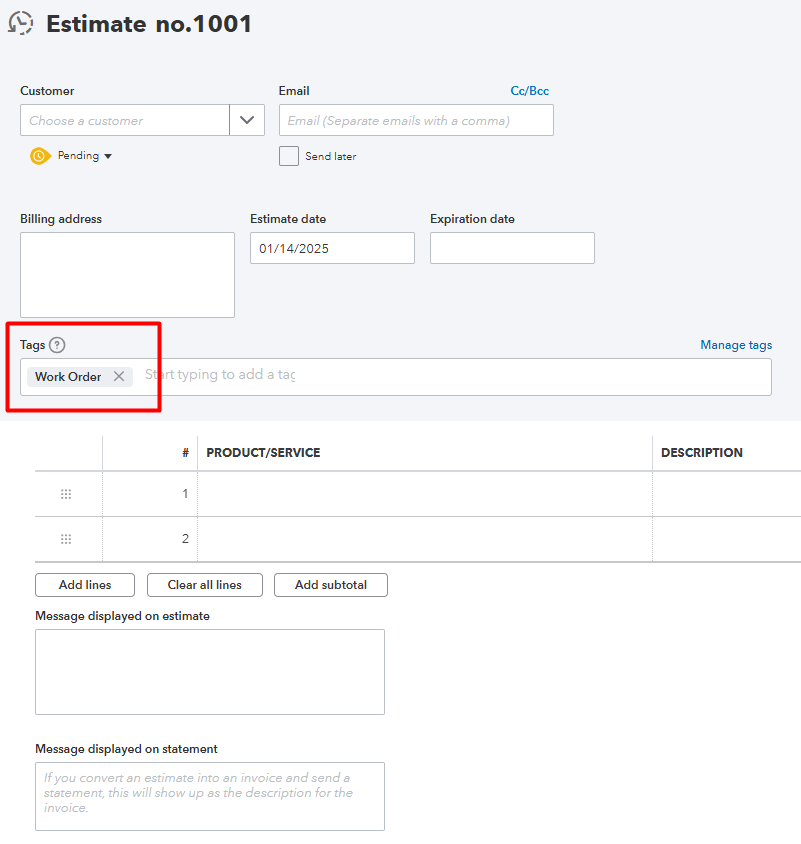Click the Message displayed on estimate box

[209, 671]
